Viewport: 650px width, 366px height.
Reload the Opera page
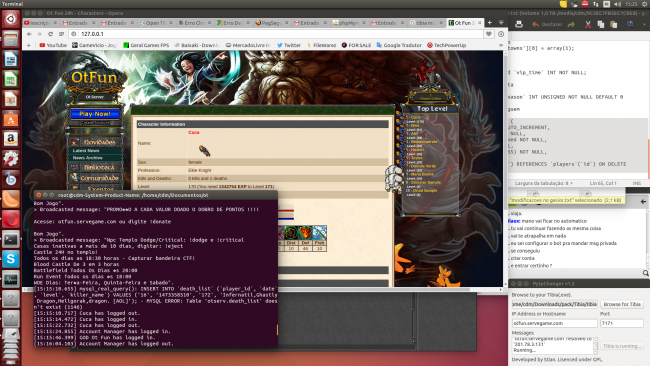(50, 34)
